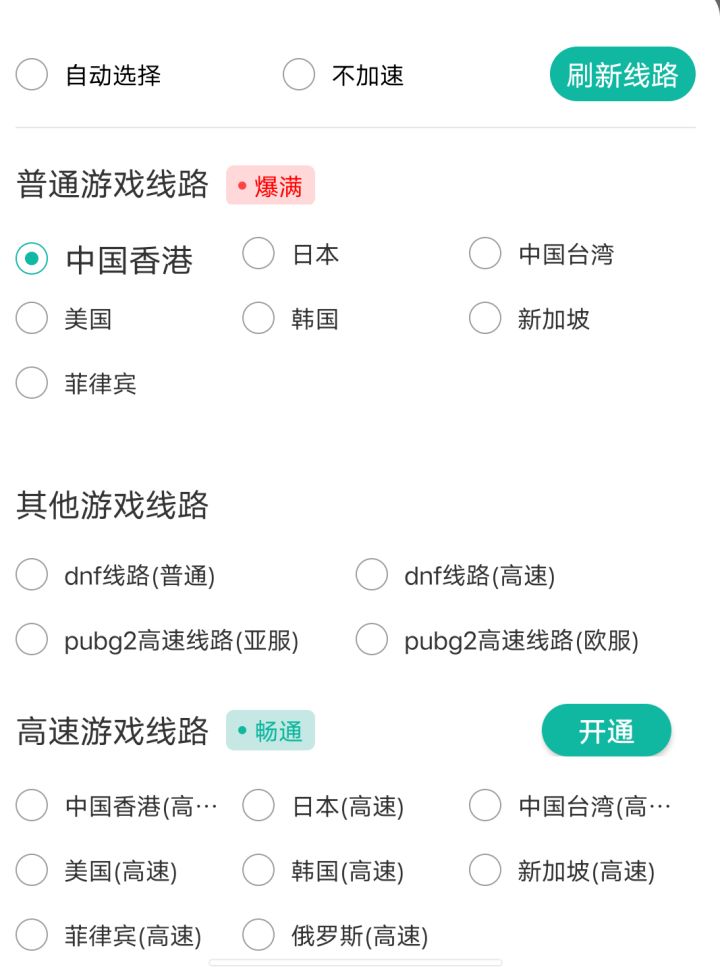Select 日本(高速) high-speed route
Screen dimensions: 720x967
click(x=258, y=806)
